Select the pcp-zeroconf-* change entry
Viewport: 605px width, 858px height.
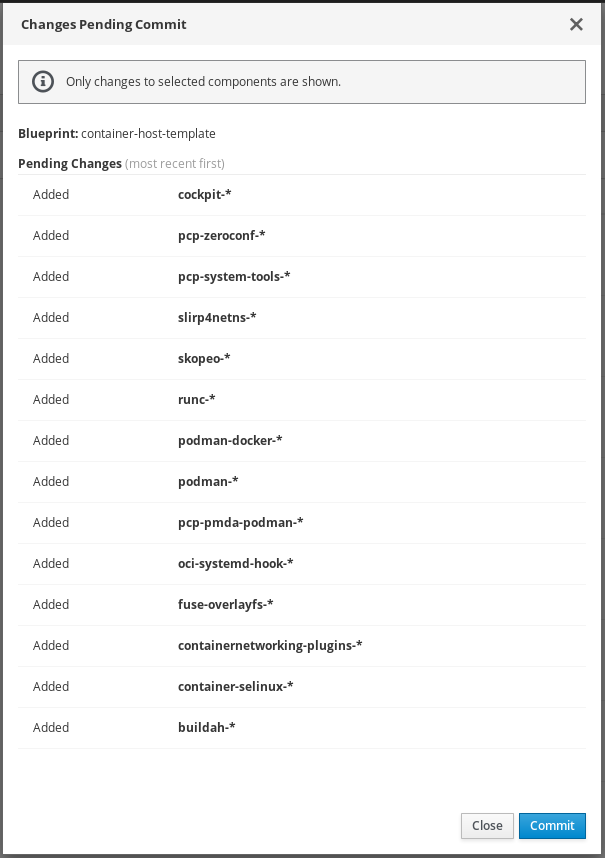point(221,236)
